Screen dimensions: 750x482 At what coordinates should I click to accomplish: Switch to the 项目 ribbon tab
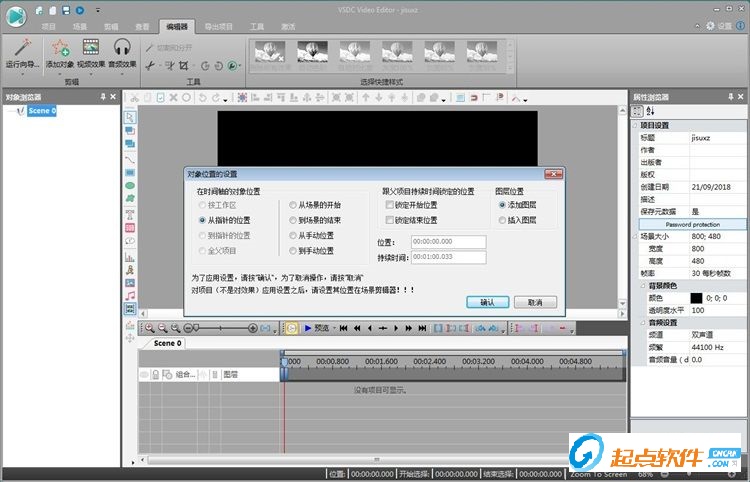[x=48, y=26]
